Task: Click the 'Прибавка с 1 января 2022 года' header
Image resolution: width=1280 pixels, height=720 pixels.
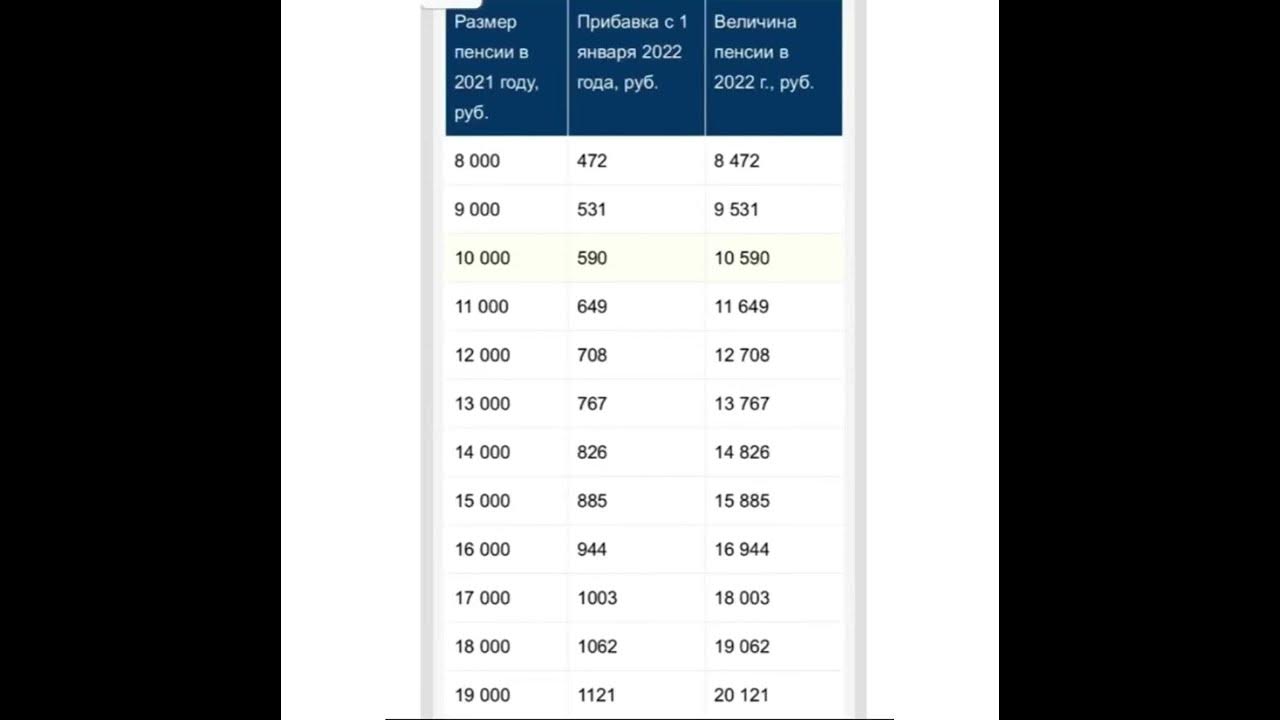Action: pos(636,67)
